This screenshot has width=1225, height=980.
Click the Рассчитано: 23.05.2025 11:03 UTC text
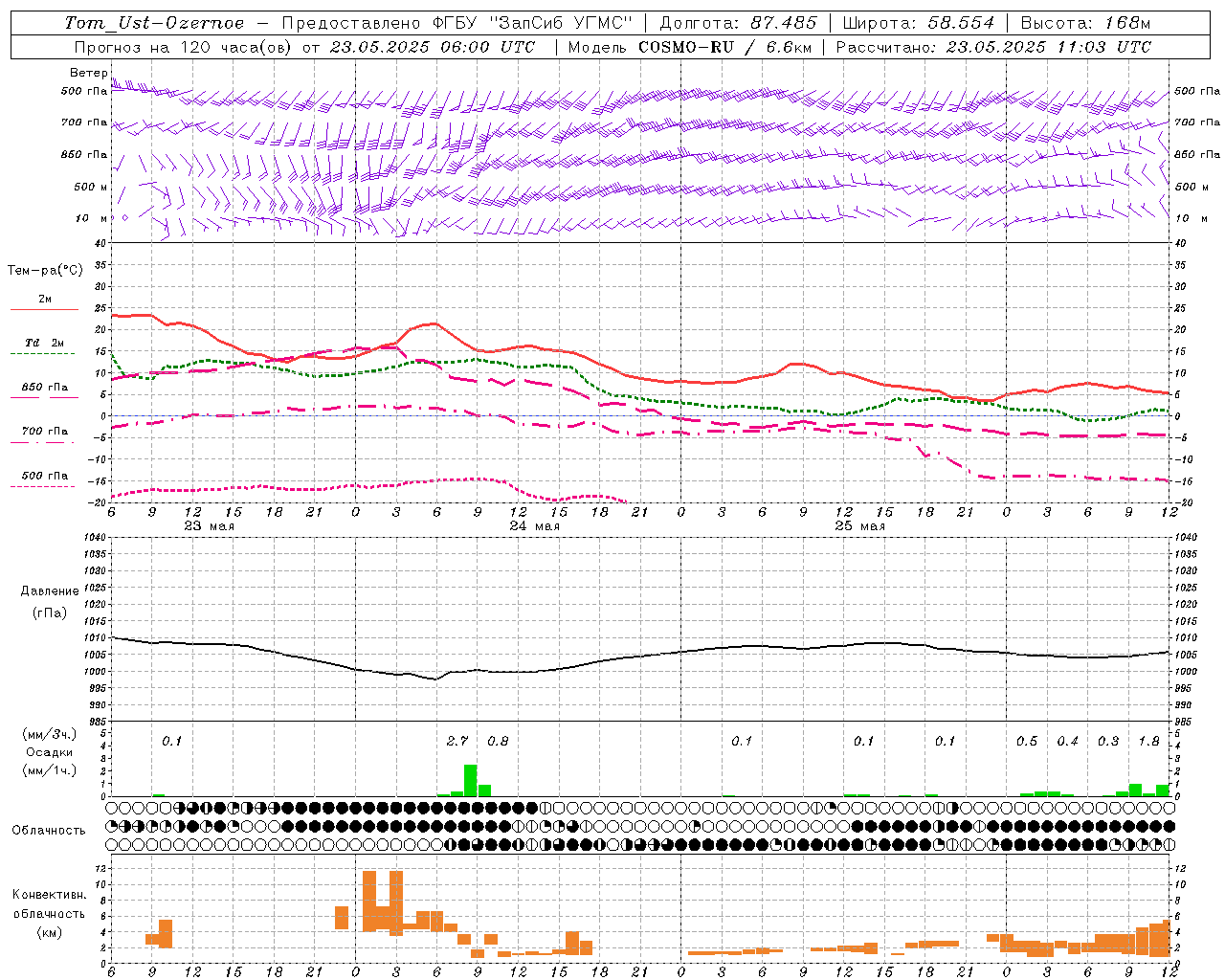click(993, 47)
